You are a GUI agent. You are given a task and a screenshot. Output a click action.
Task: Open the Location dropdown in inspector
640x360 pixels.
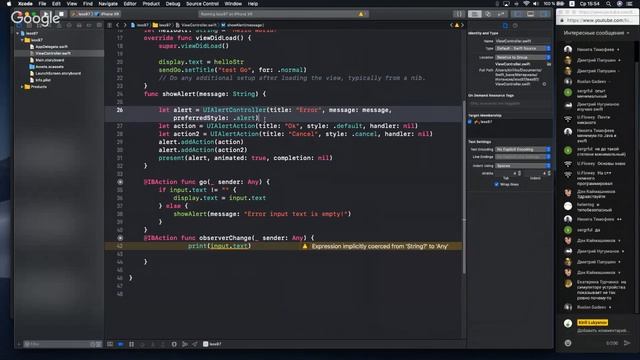point(523,57)
